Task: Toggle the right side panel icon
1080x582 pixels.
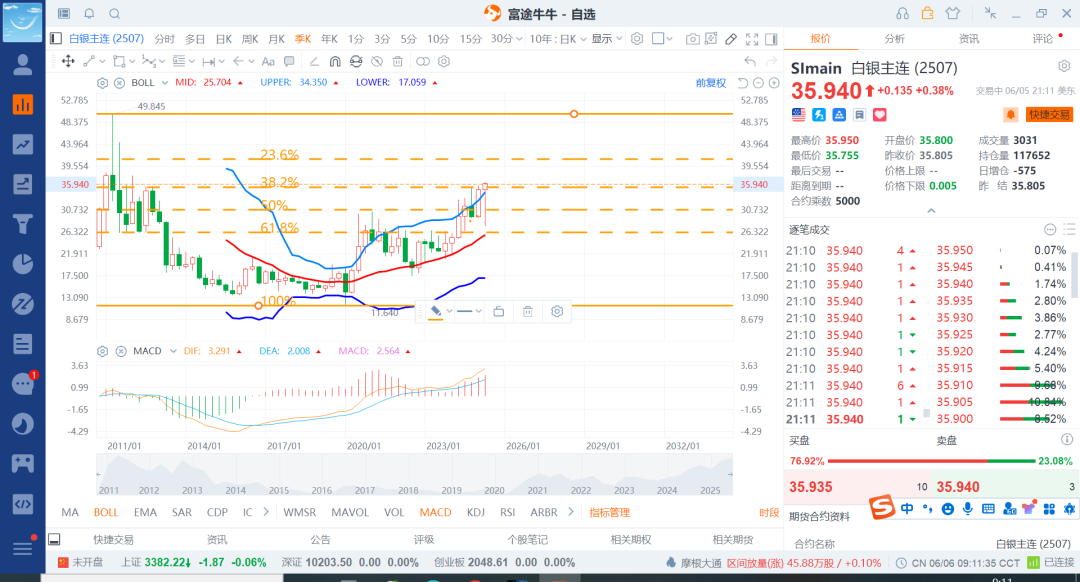Action: (771, 39)
